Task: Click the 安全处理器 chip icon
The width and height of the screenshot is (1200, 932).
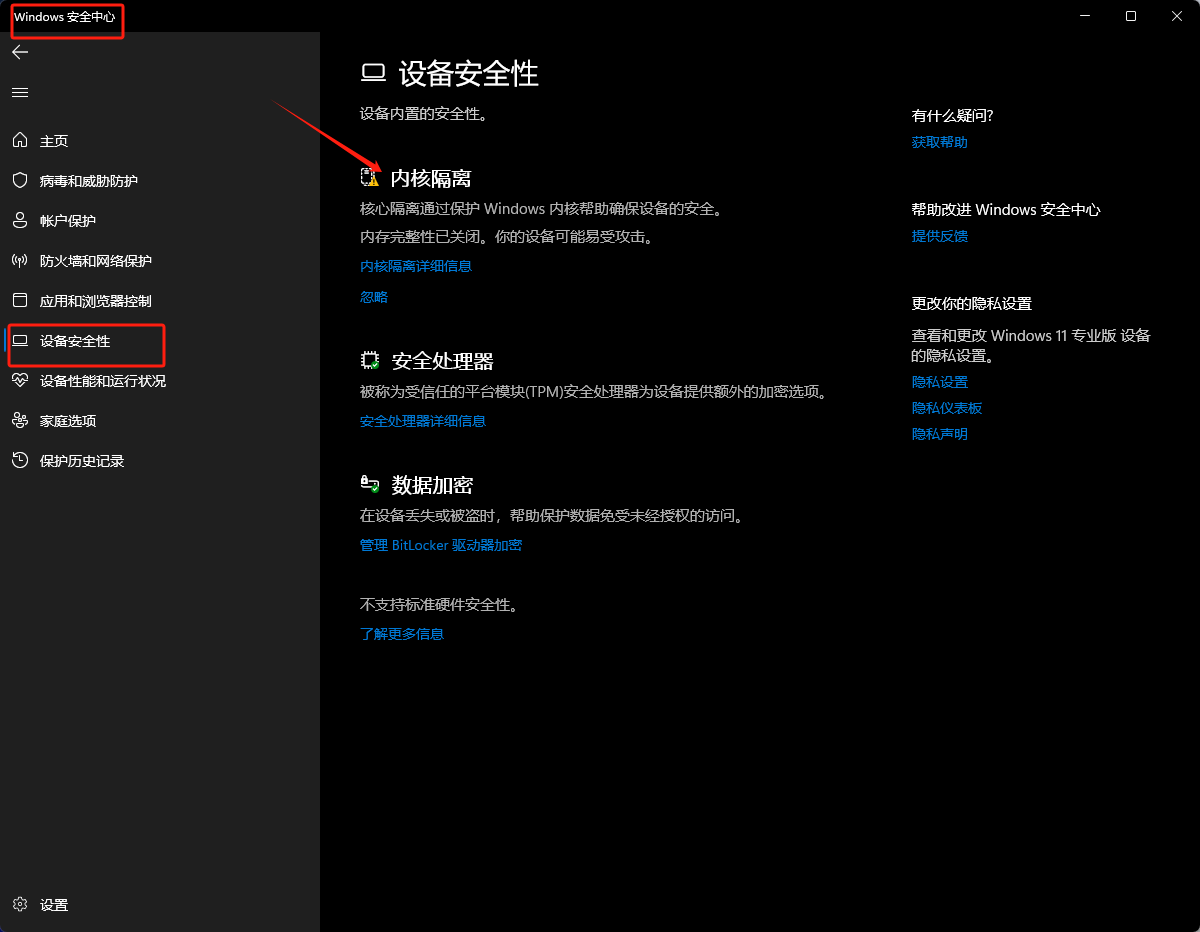Action: click(x=370, y=361)
